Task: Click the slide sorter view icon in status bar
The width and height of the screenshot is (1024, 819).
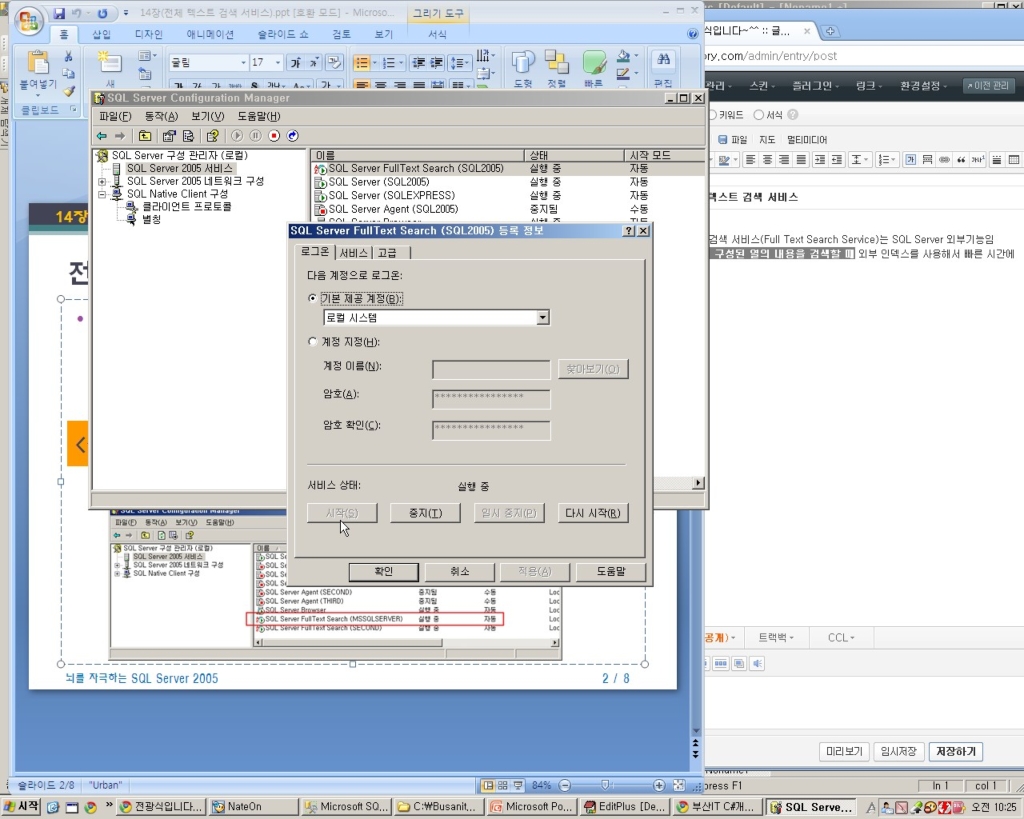Action: [502, 785]
